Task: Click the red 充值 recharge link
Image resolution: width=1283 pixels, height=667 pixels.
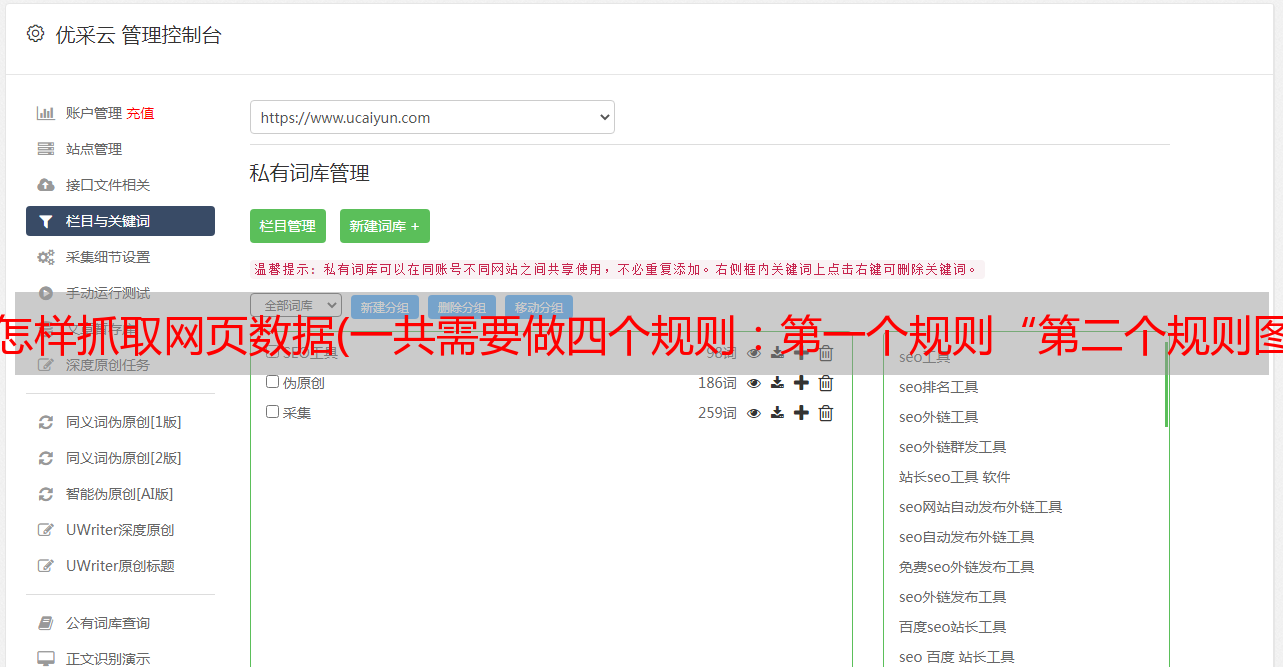Action: point(140,113)
